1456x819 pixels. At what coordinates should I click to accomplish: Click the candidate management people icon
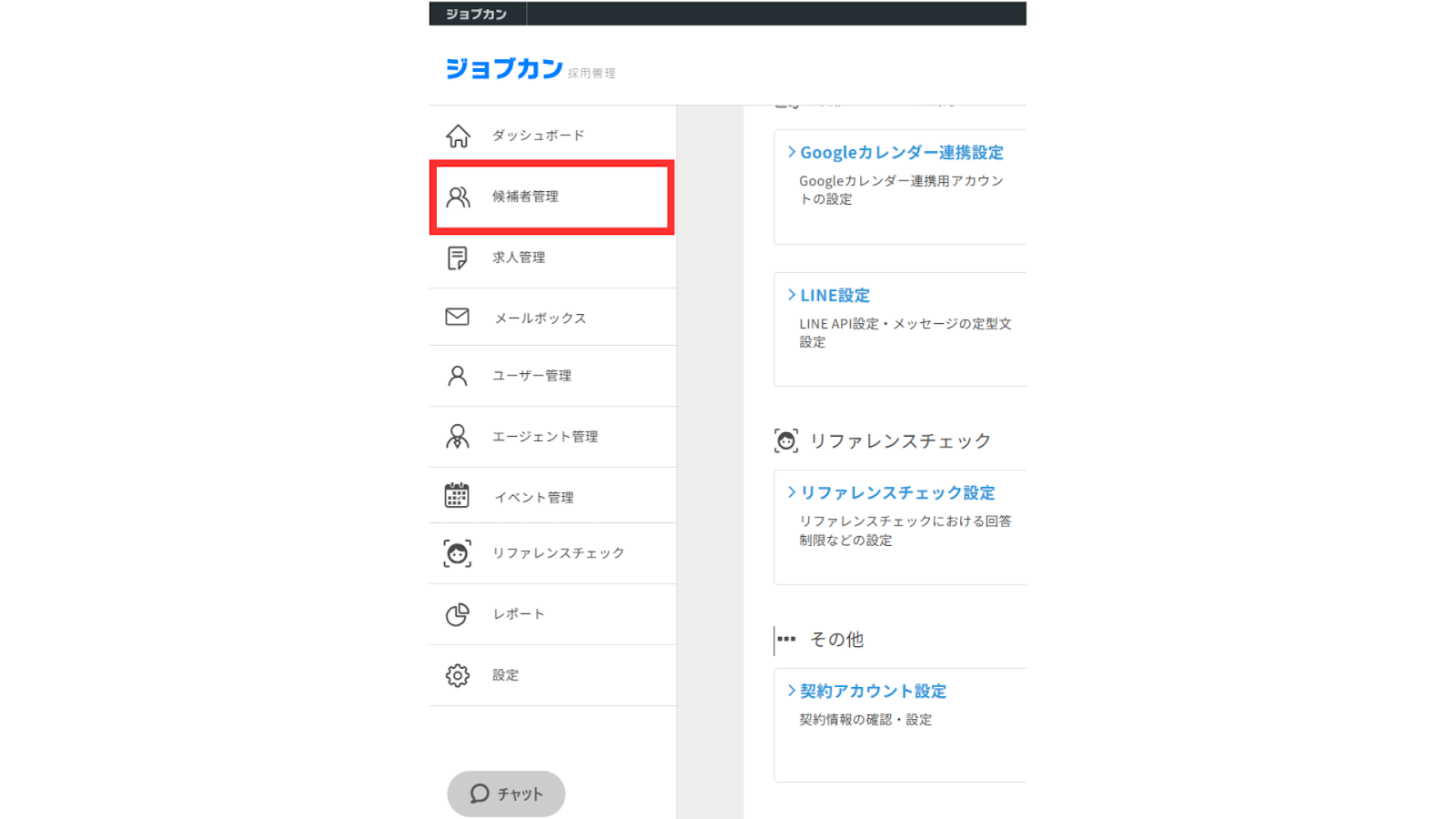pyautogui.click(x=458, y=197)
